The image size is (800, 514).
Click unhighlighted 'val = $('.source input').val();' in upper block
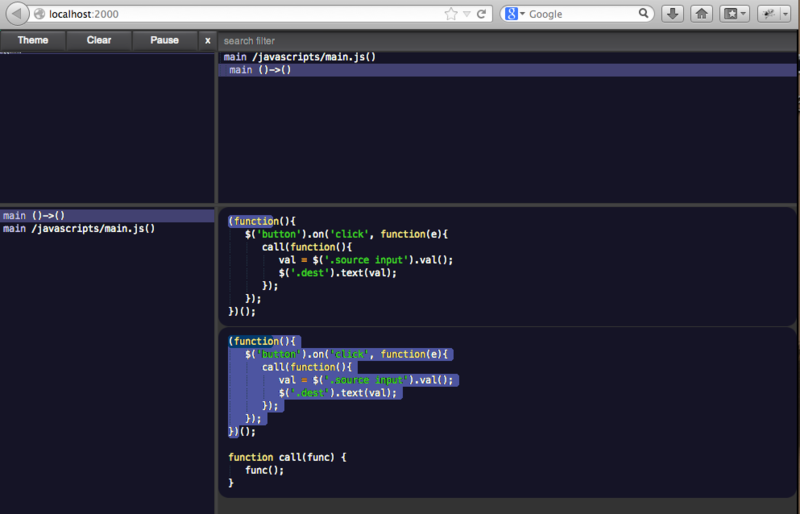pyautogui.click(x=366, y=260)
